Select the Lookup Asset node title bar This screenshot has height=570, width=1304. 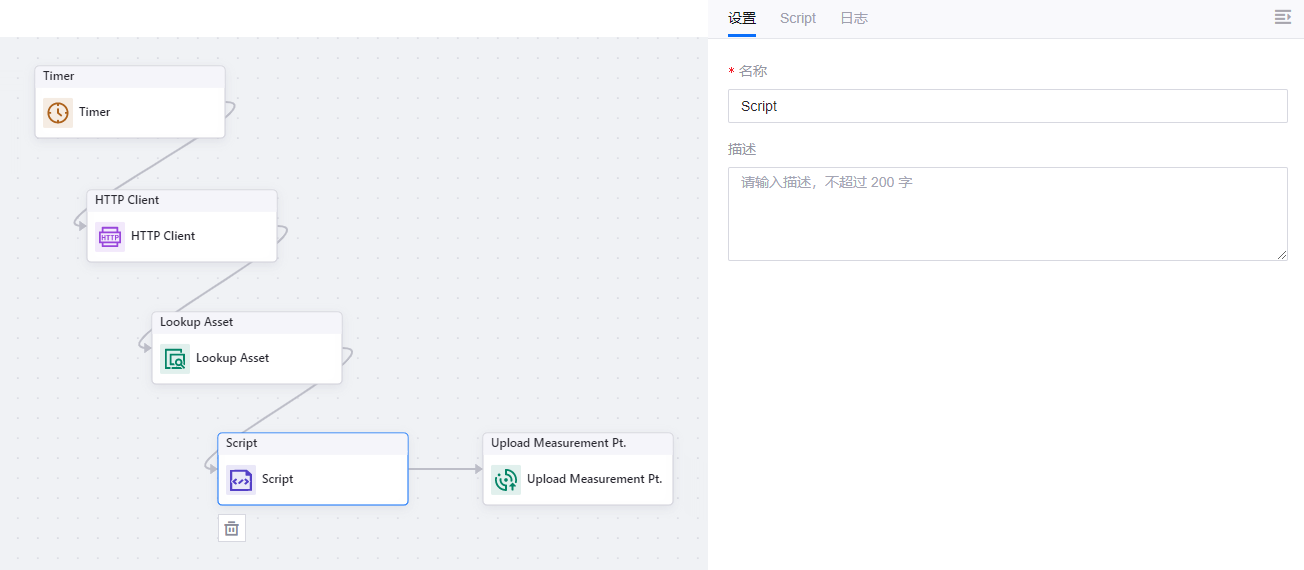click(x=247, y=322)
